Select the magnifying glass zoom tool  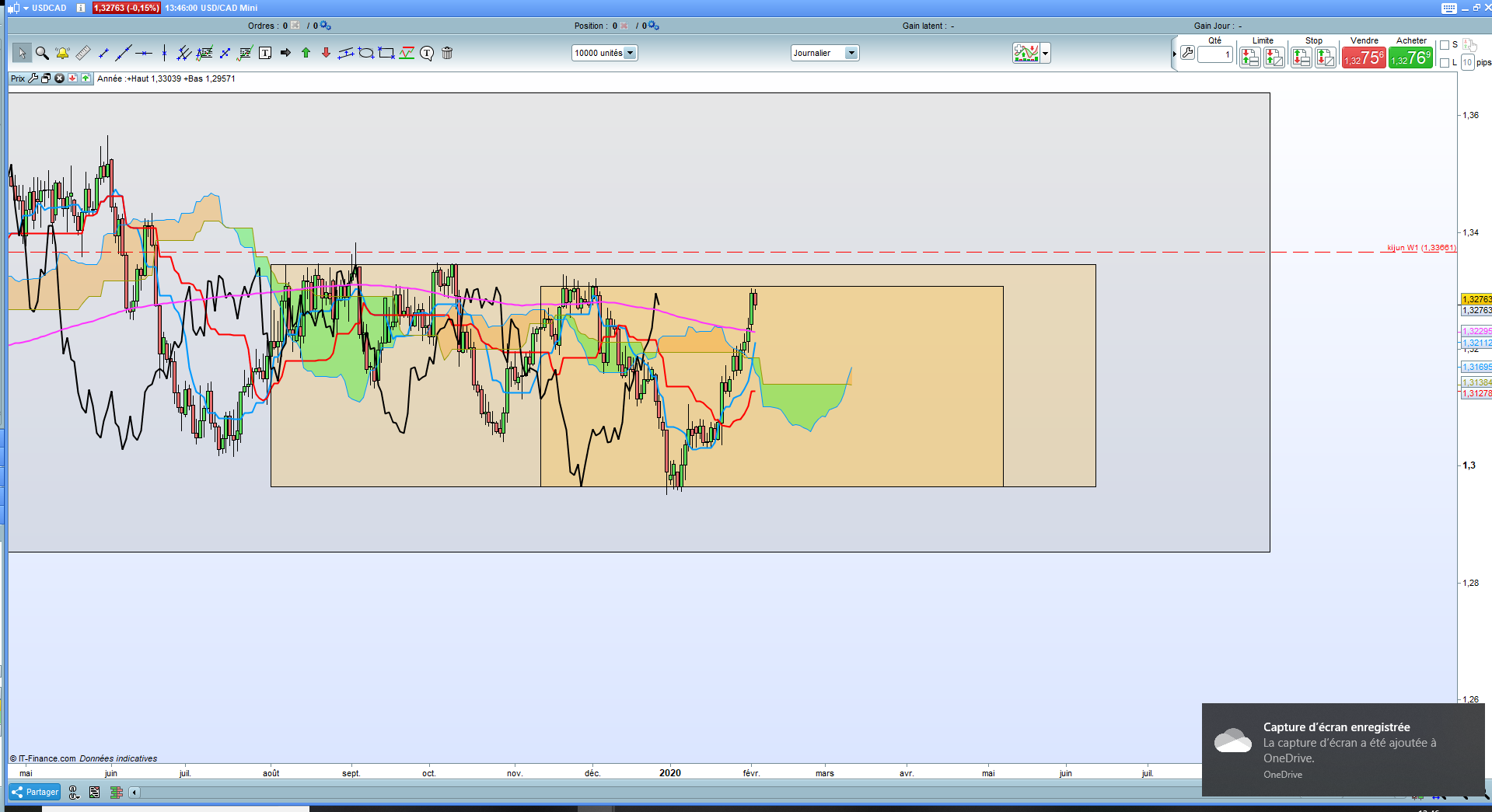tap(42, 53)
